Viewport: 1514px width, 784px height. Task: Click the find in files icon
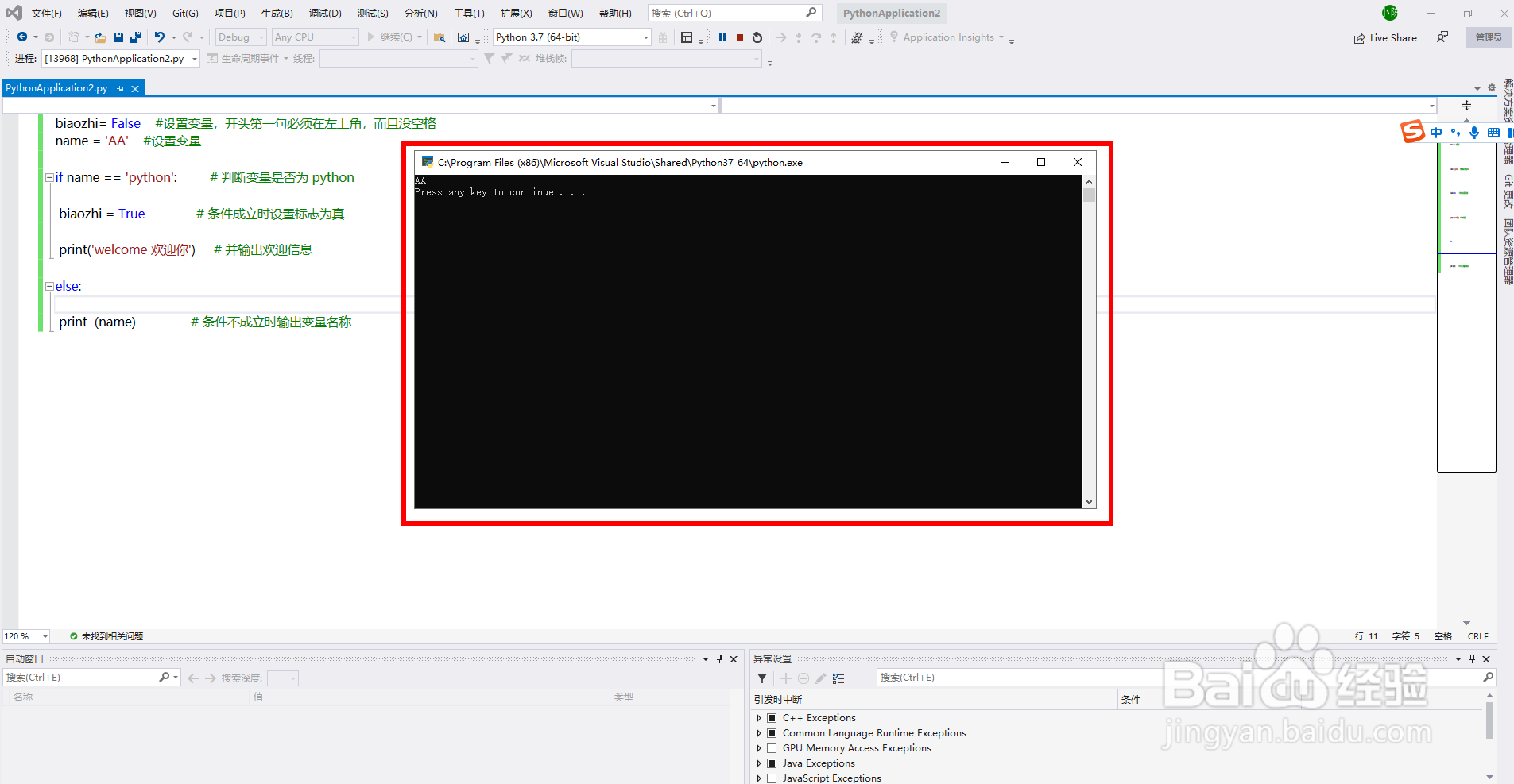(x=439, y=37)
